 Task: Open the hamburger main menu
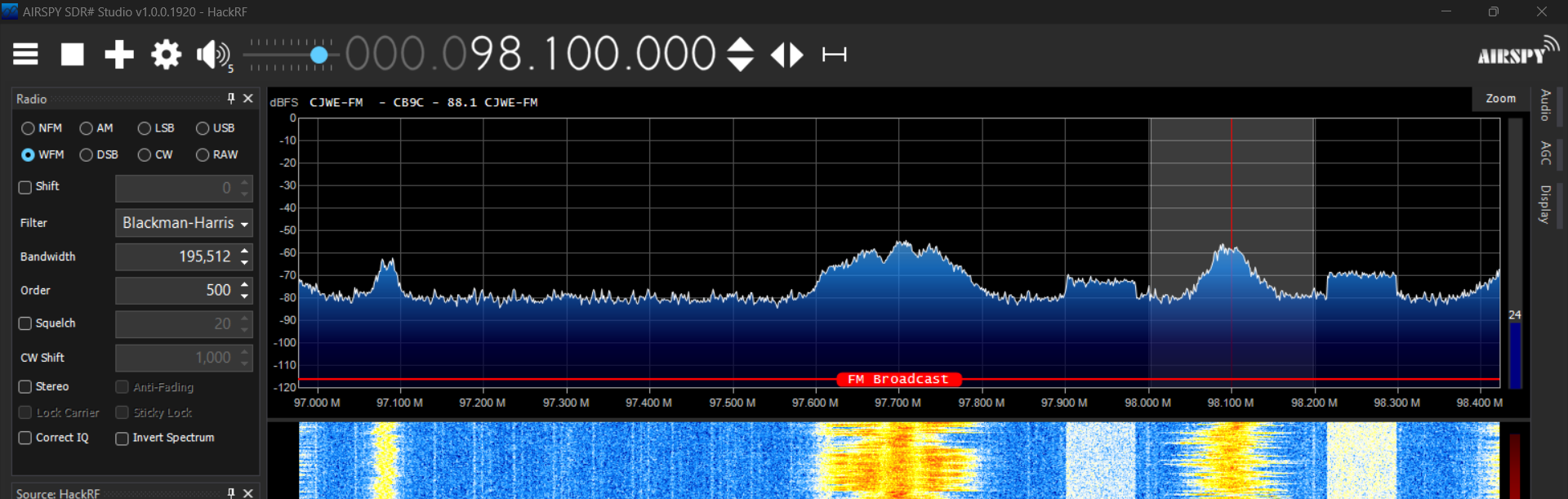point(25,55)
